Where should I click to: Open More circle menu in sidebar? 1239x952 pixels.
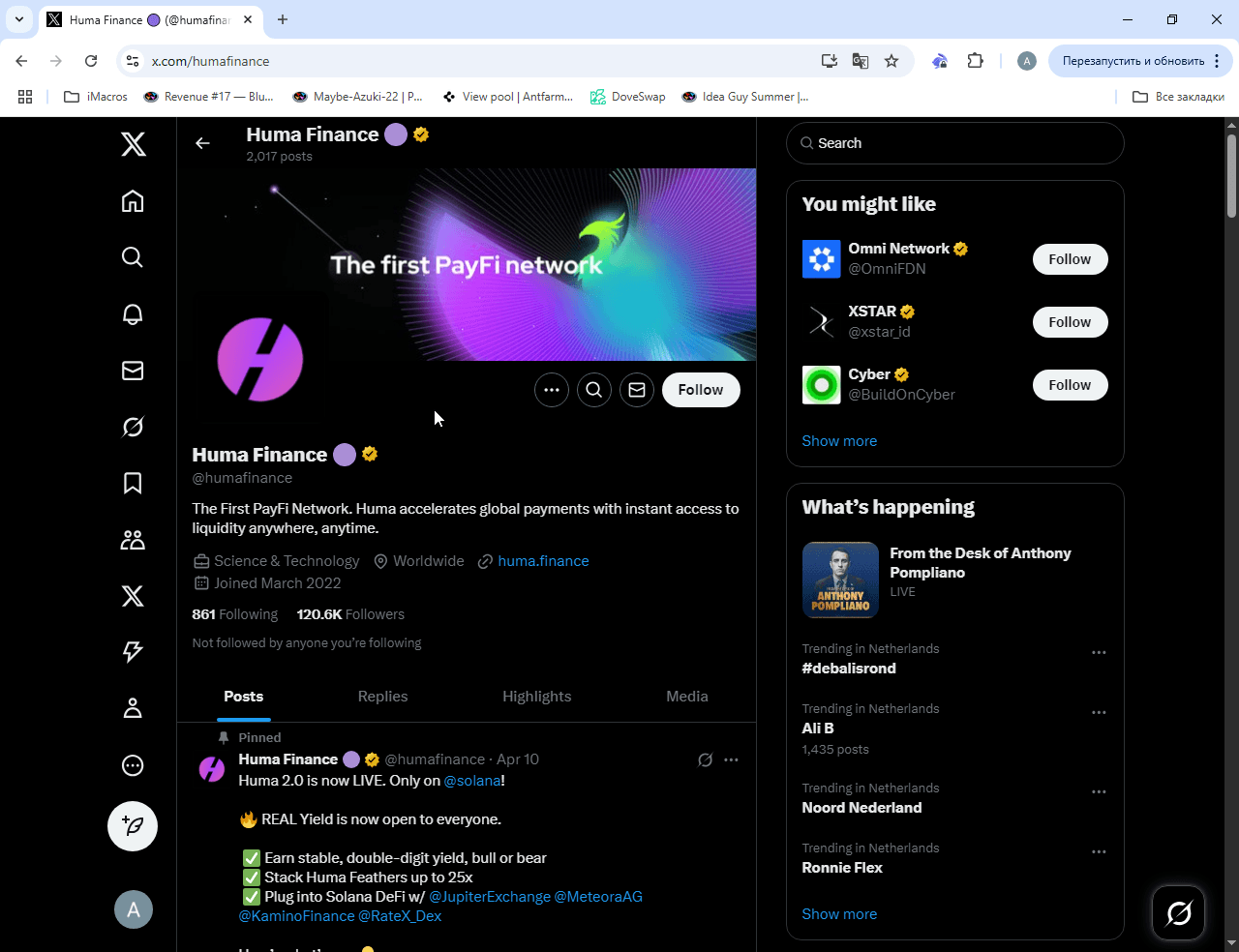click(133, 765)
